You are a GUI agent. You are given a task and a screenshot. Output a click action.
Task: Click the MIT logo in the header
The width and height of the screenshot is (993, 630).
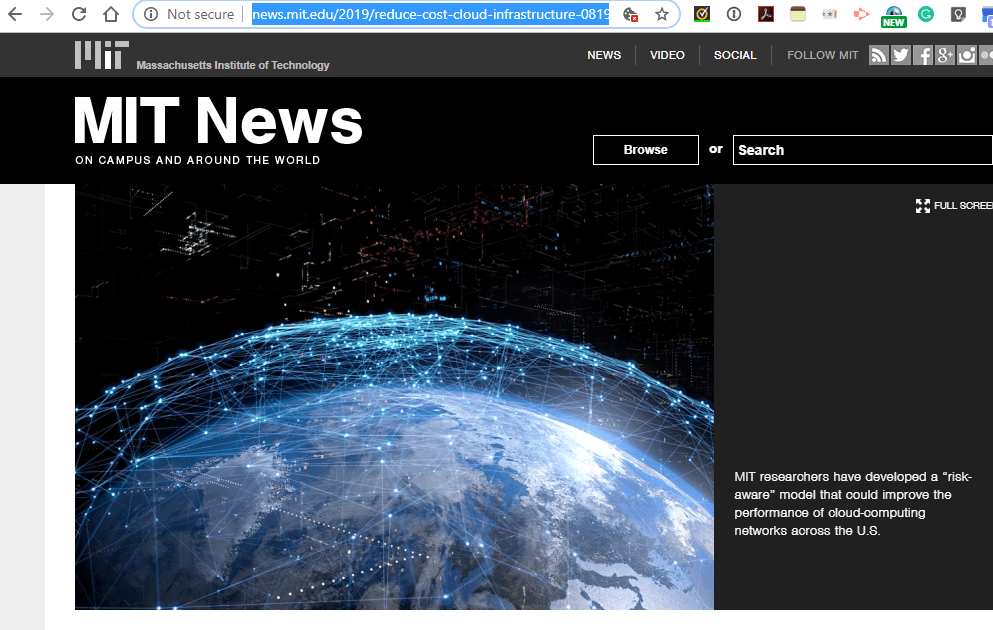(x=100, y=54)
